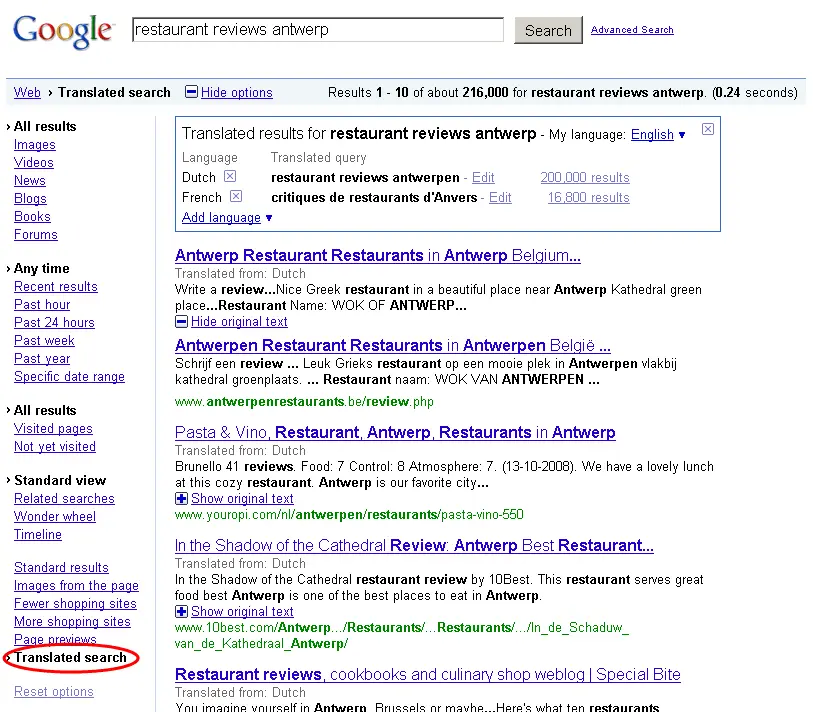Focus the search query input field
This screenshot has width=813, height=712.
coord(318,30)
